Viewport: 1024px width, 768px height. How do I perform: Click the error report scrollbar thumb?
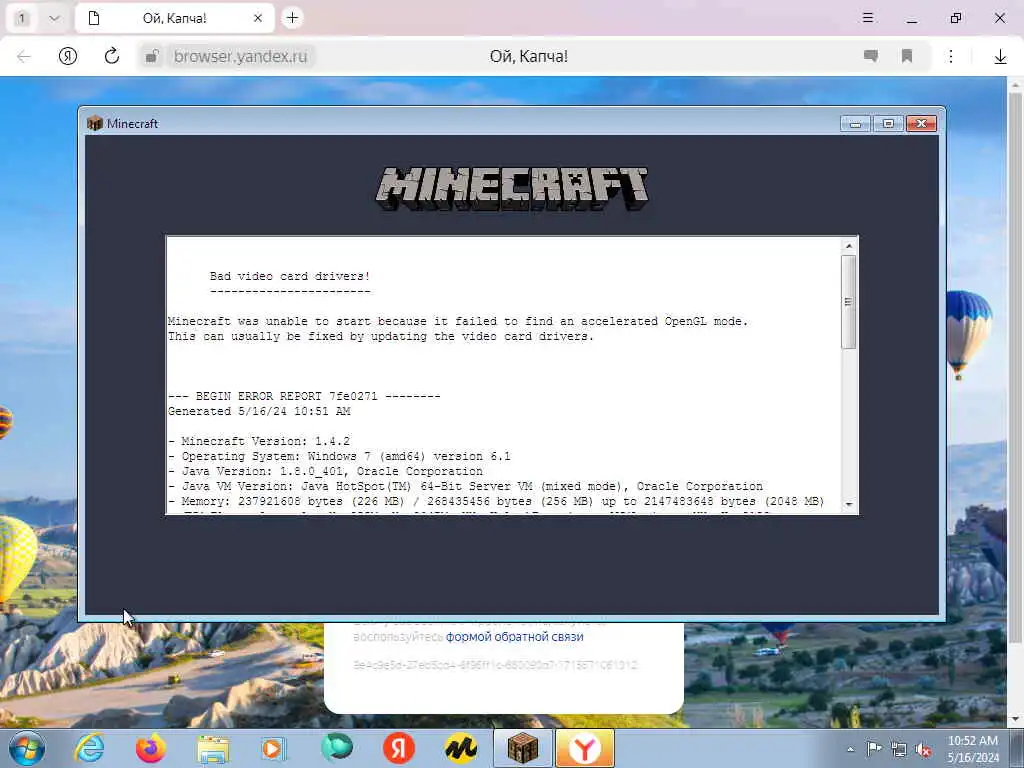tap(849, 302)
